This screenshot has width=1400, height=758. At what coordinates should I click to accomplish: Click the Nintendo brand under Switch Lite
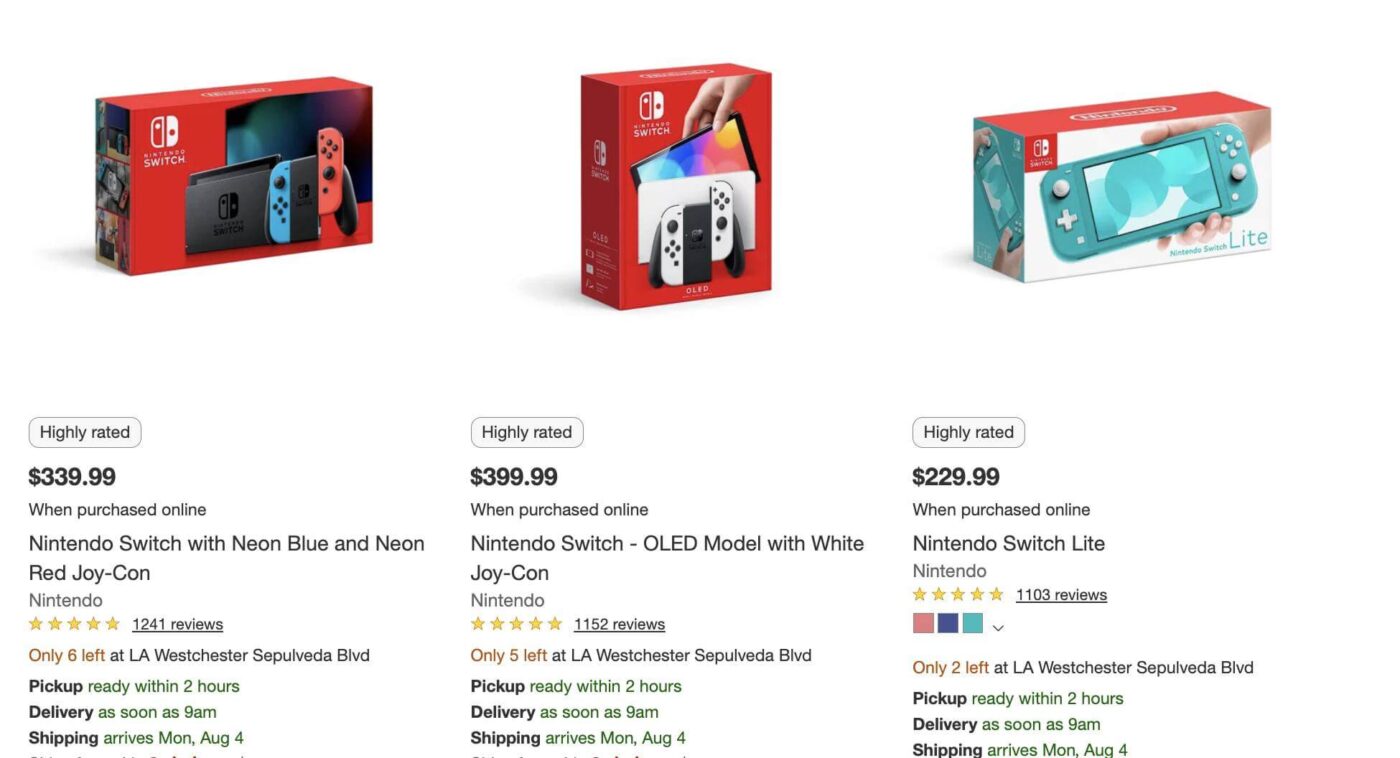pos(949,571)
